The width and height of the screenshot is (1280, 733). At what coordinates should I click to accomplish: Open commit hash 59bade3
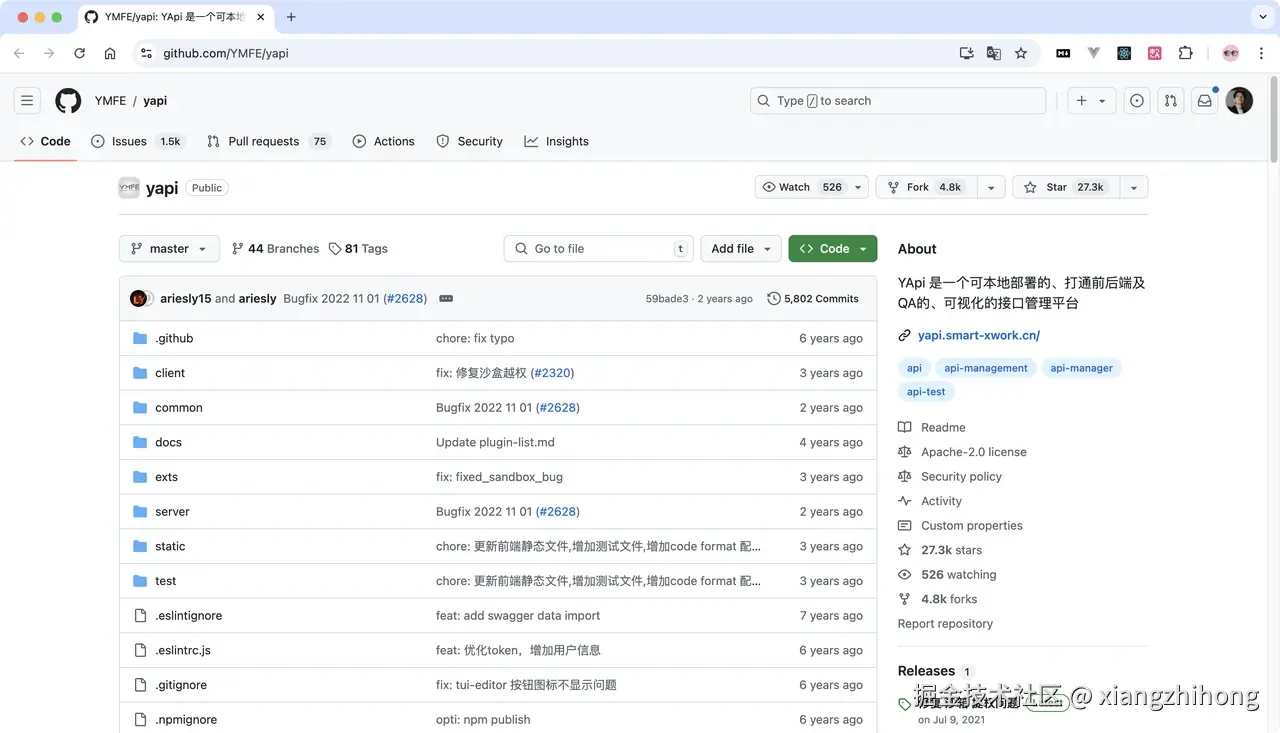pos(667,299)
